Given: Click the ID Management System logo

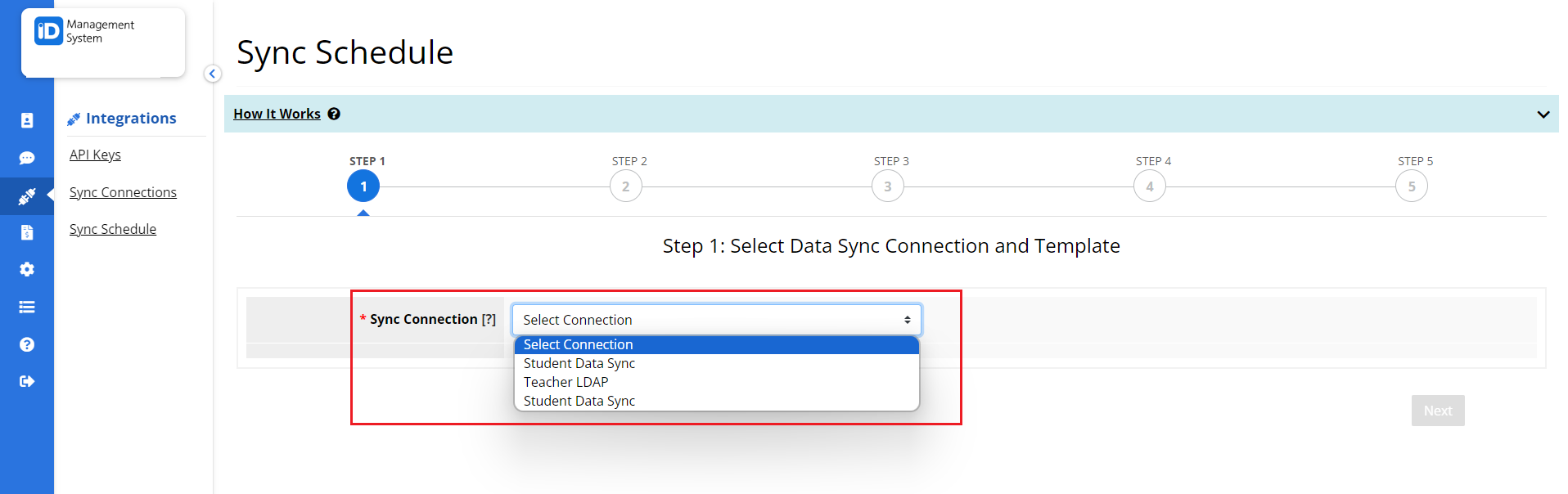Looking at the screenshot, I should (x=84, y=32).
